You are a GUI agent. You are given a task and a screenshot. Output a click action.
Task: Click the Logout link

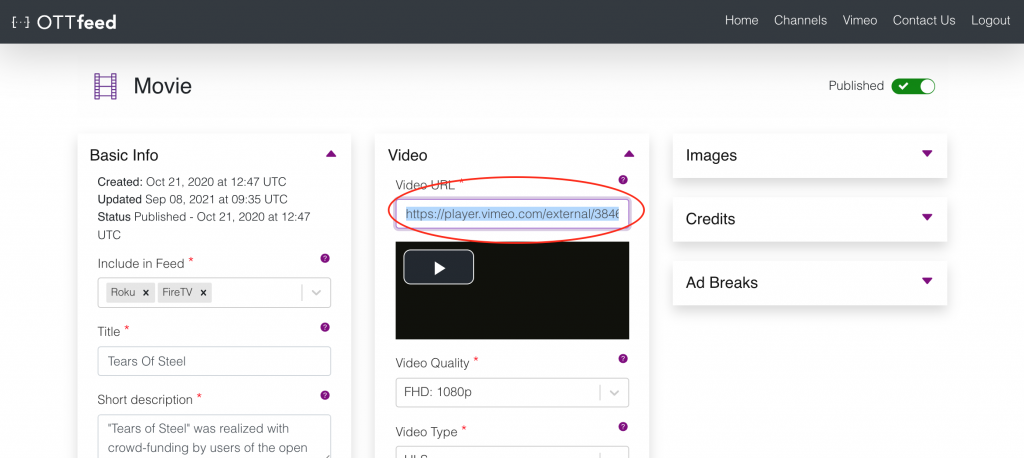coord(990,20)
